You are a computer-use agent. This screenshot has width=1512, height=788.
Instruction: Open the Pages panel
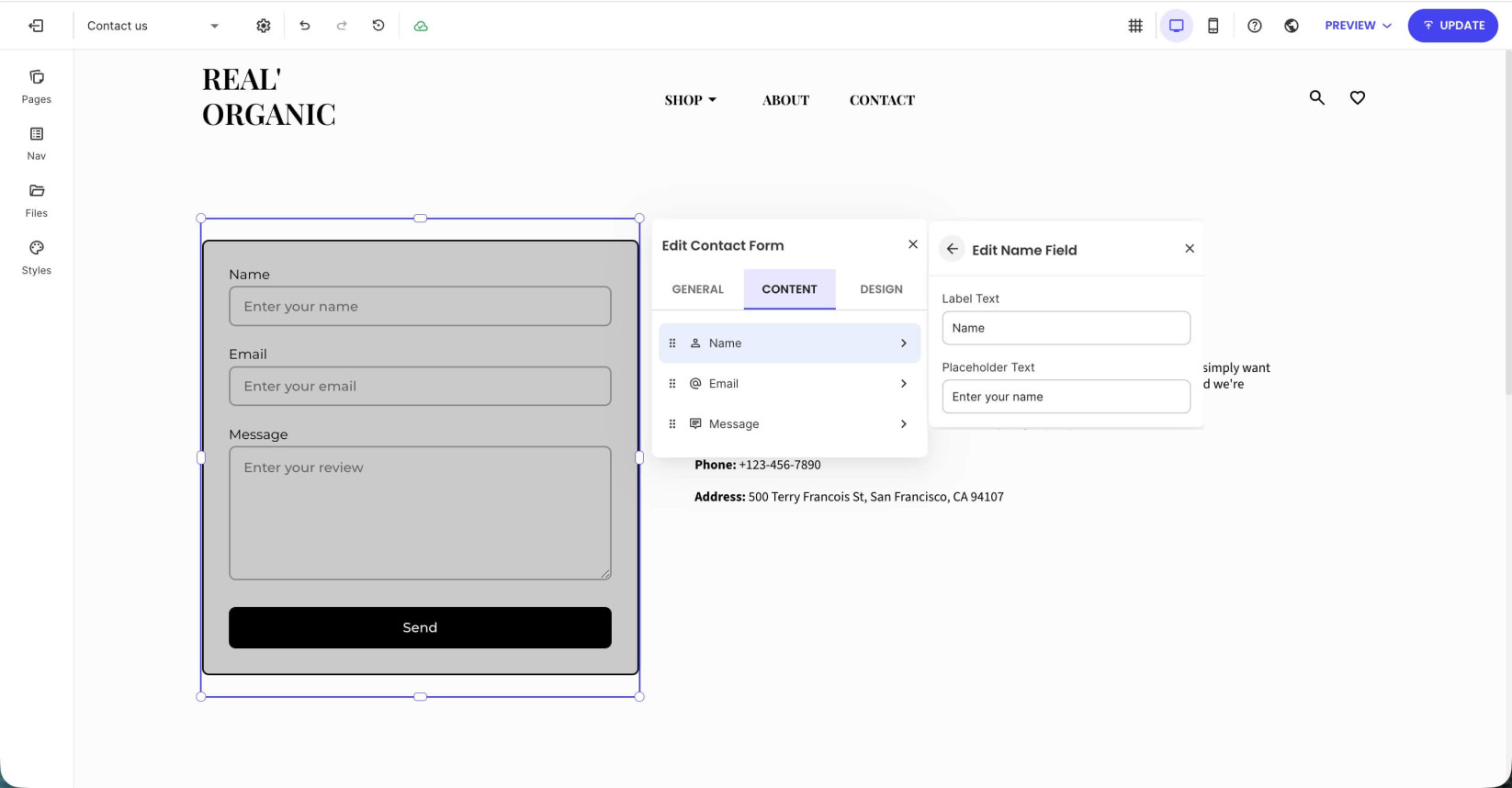(x=37, y=86)
